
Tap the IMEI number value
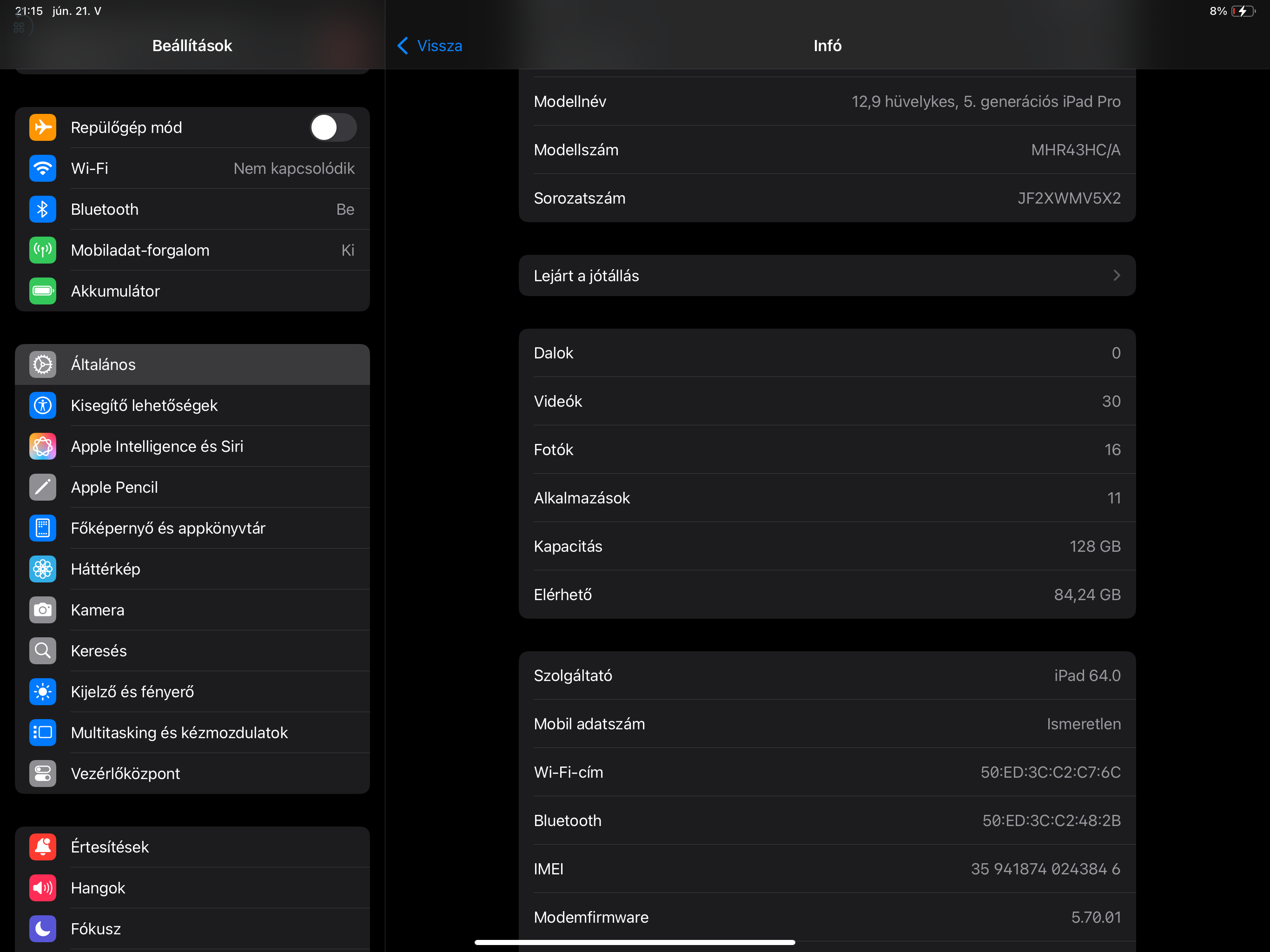click(x=1045, y=869)
